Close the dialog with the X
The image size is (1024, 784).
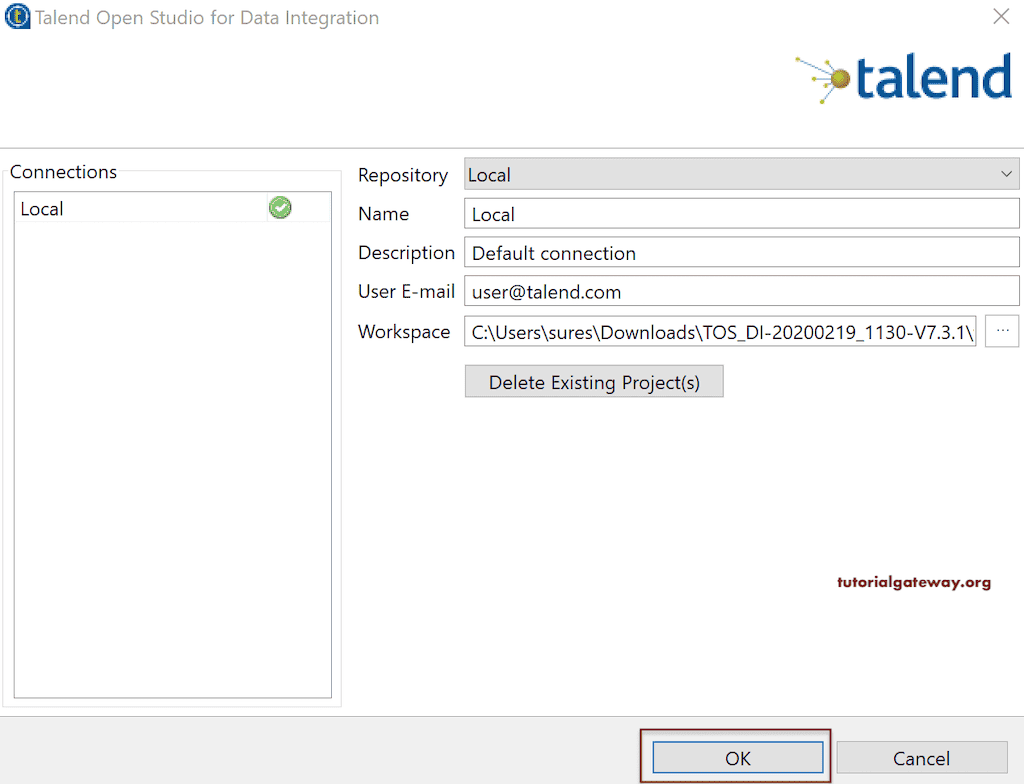click(1001, 16)
